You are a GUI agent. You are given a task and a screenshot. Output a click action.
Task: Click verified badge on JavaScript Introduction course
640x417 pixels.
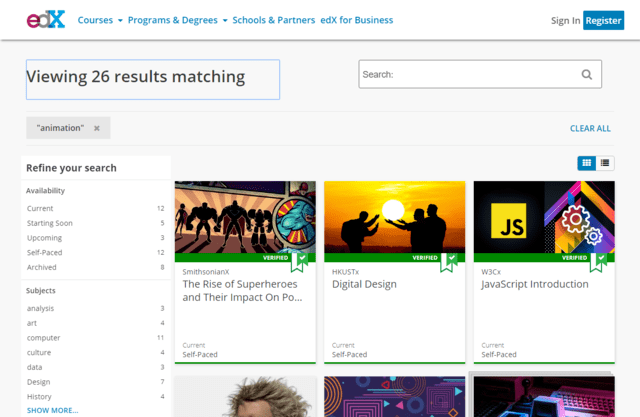click(598, 262)
